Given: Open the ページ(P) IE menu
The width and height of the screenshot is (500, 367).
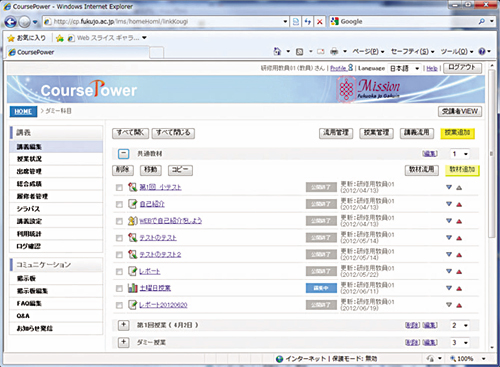Looking at the screenshot, I should [x=368, y=52].
